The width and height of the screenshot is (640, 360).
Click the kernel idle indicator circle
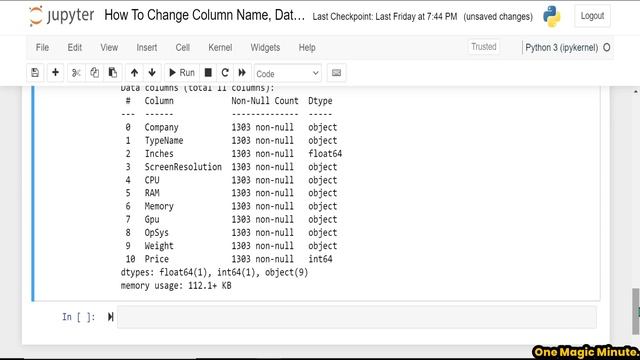tap(607, 48)
